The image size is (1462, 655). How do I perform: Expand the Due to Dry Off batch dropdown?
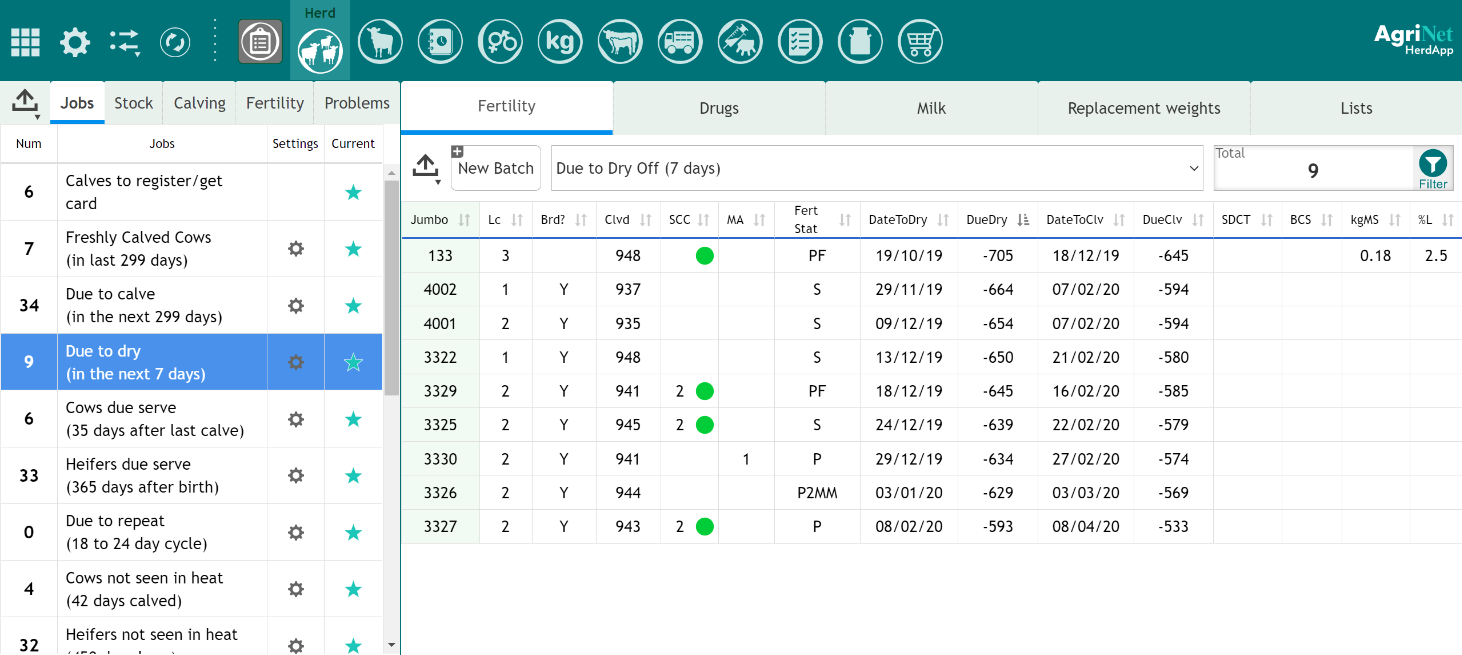click(x=877, y=168)
